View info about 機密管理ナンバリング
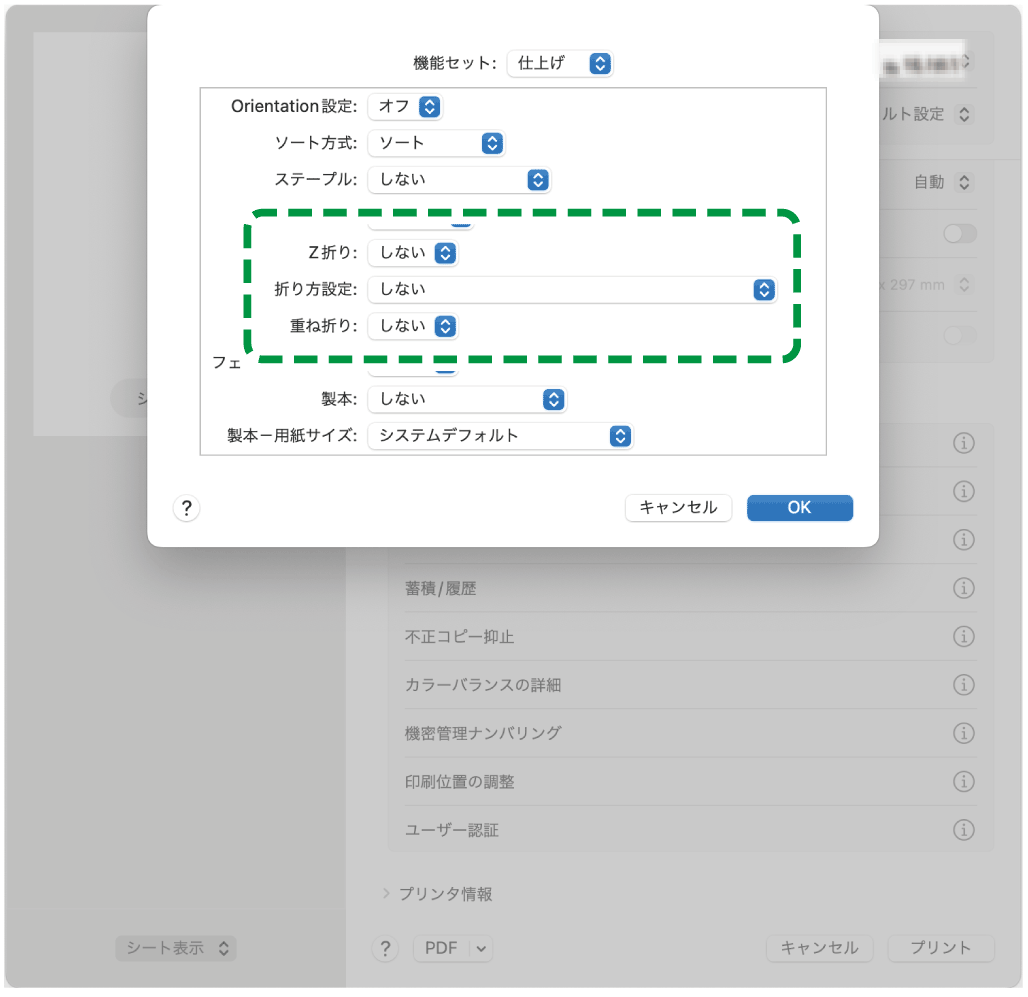 pyautogui.click(x=963, y=733)
